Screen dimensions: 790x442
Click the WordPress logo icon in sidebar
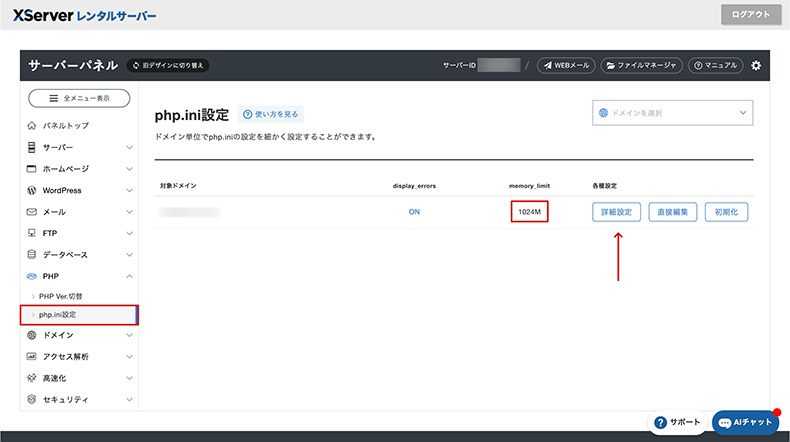tap(32, 191)
